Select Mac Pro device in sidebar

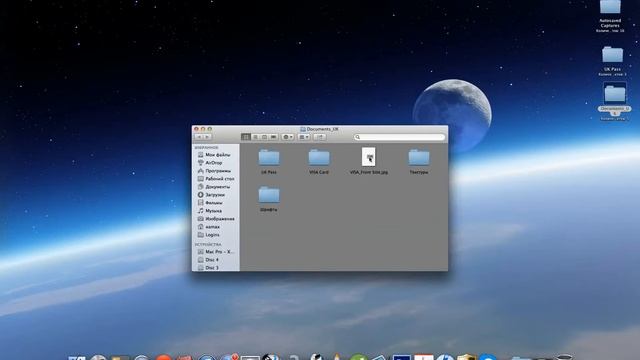pyautogui.click(x=216, y=252)
